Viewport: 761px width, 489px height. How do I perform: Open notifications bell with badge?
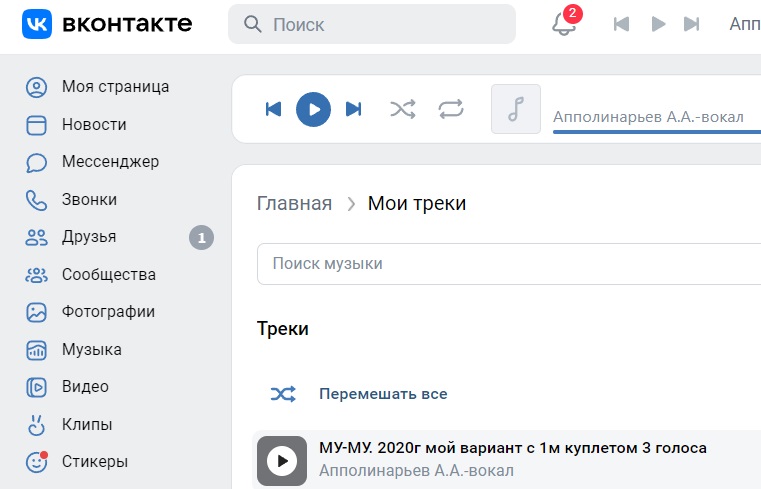pyautogui.click(x=565, y=22)
